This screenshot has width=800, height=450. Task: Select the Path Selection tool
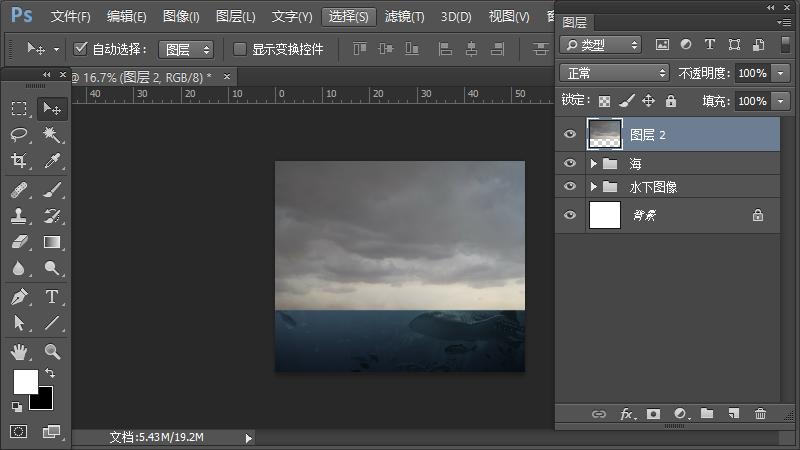19,322
